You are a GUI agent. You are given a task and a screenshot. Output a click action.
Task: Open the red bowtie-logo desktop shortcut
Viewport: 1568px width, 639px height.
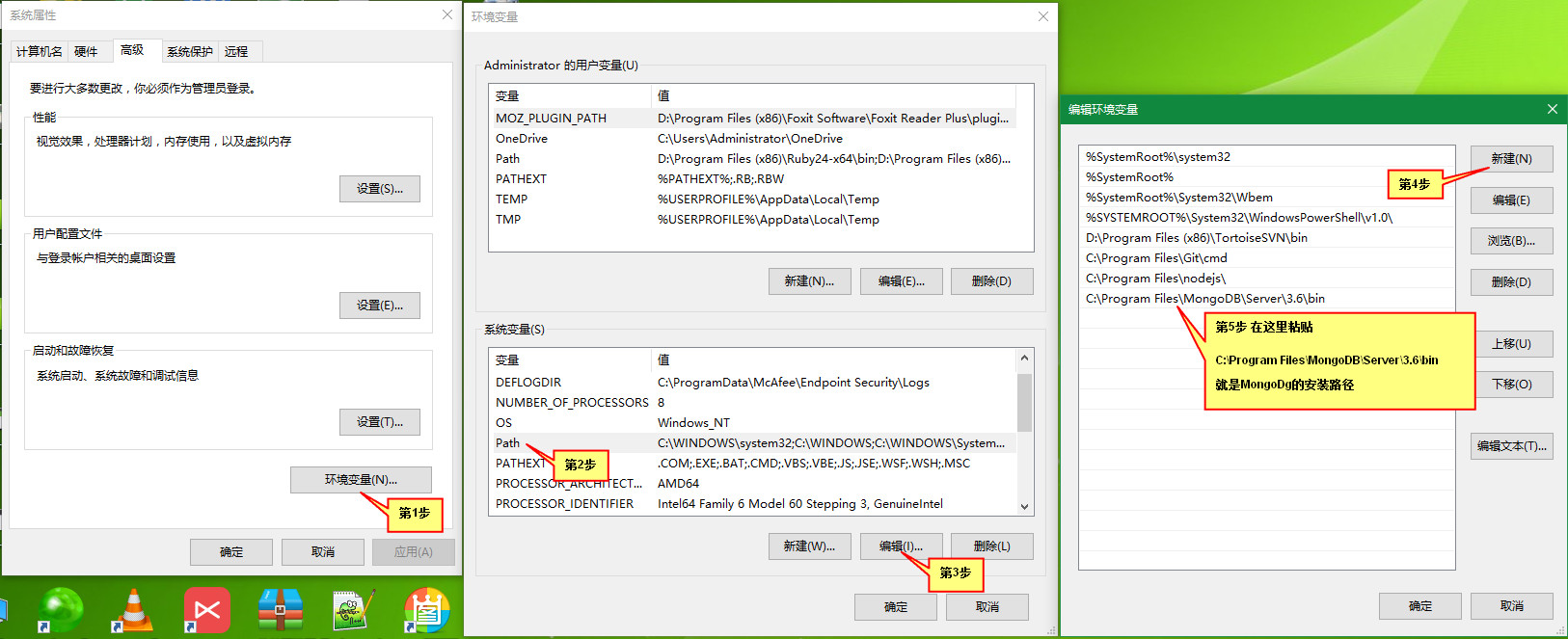207,610
